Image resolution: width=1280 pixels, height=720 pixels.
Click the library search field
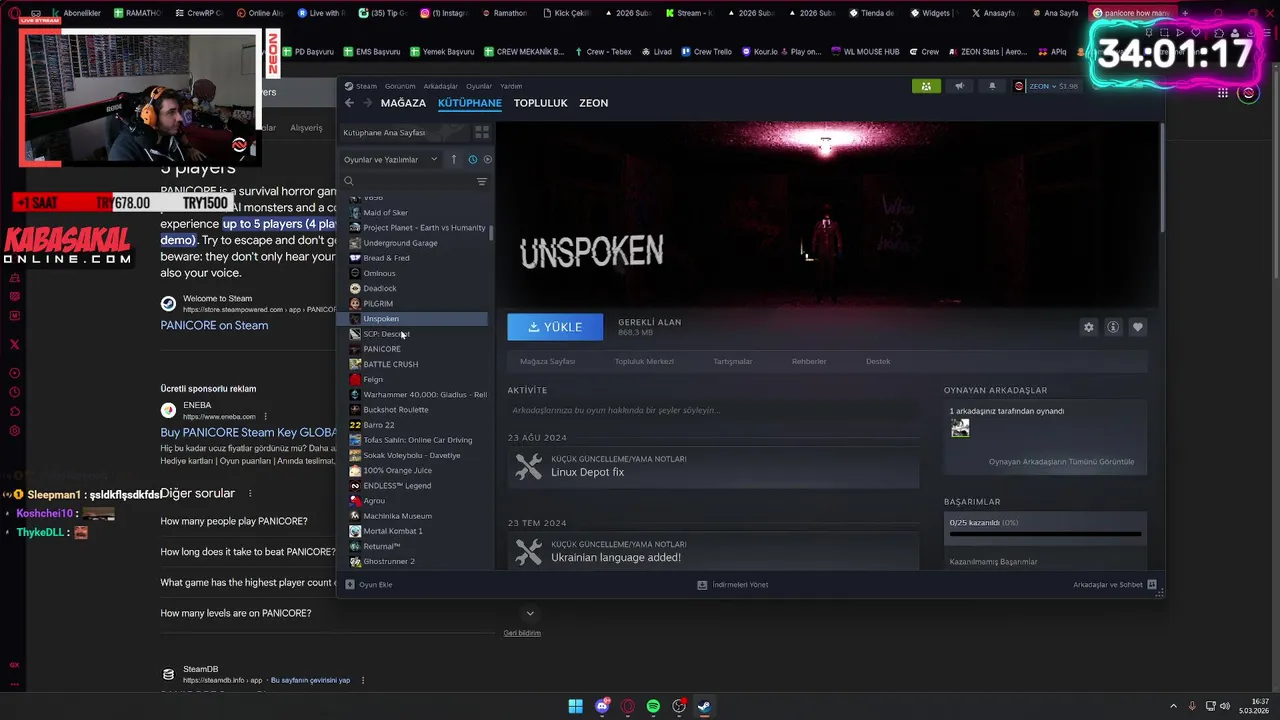[x=410, y=182]
